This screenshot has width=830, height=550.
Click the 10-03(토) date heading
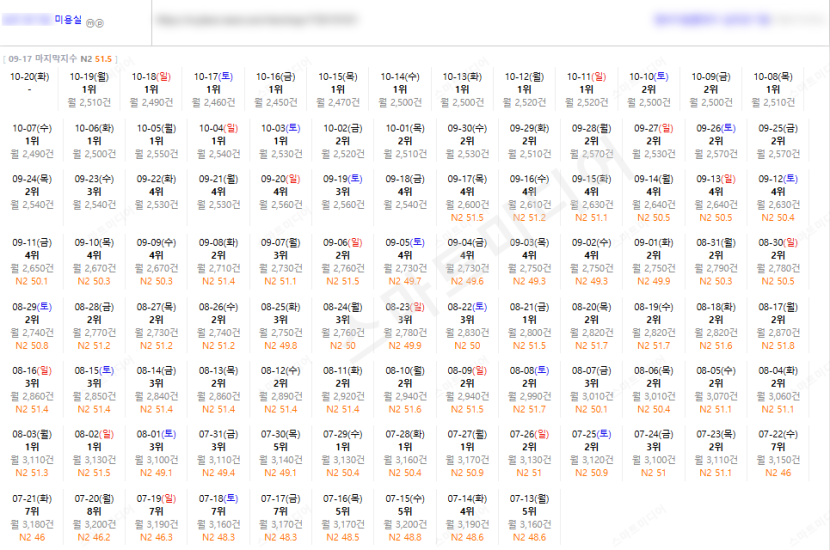pos(281,128)
